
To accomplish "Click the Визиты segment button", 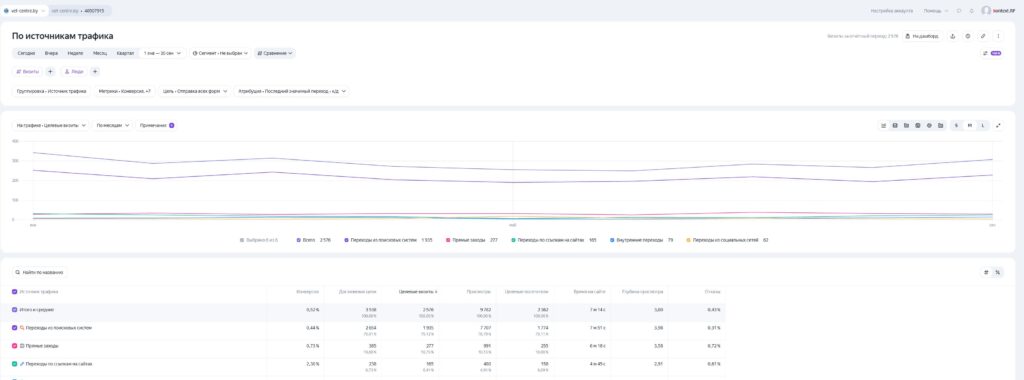I will 27,72.
